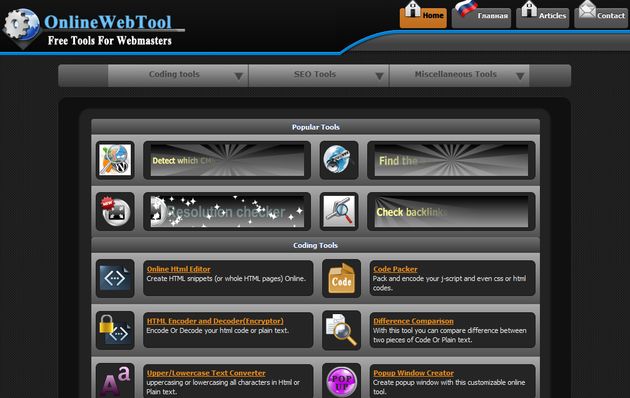Screen dimensions: 630x398
Task: Open the Coding tools menu
Action: coord(178,75)
